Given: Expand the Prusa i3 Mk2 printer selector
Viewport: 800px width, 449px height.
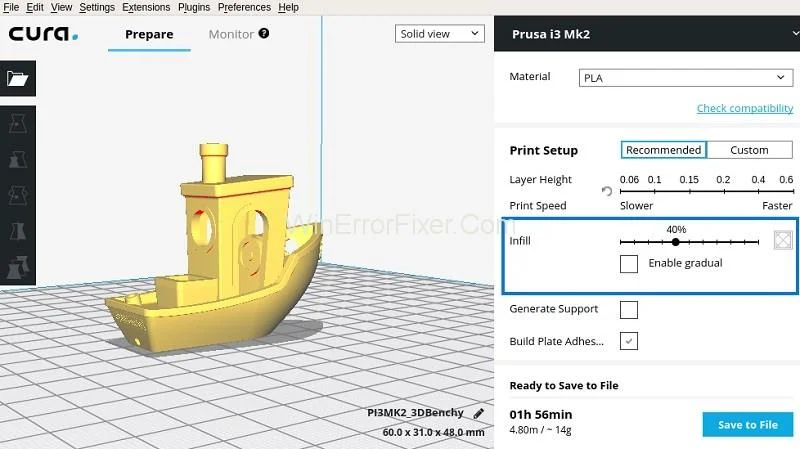Looking at the screenshot, I should pyautogui.click(x=647, y=34).
